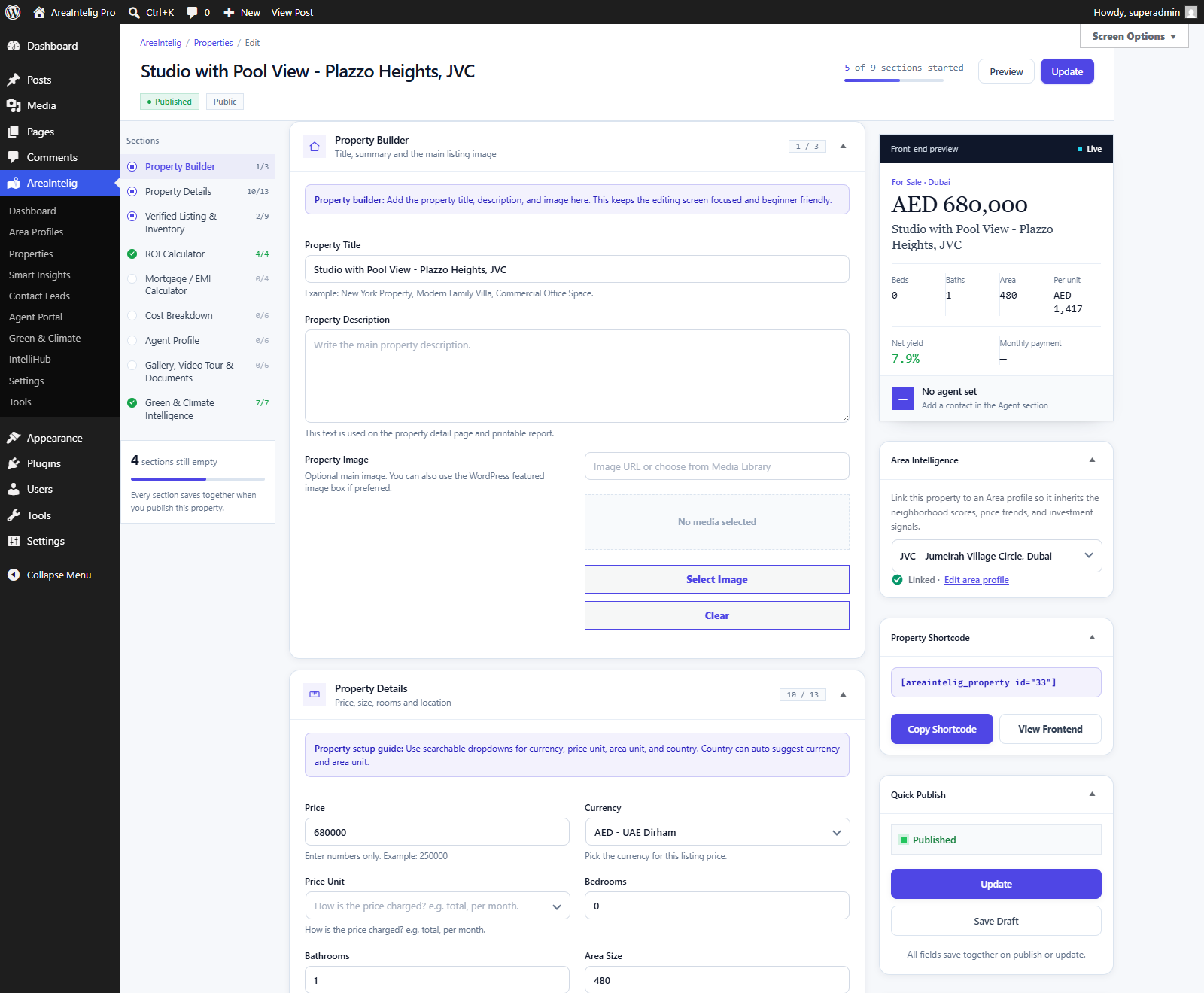The image size is (1204, 993).
Task: Click the Media icon in sidebar
Action: coord(14,105)
